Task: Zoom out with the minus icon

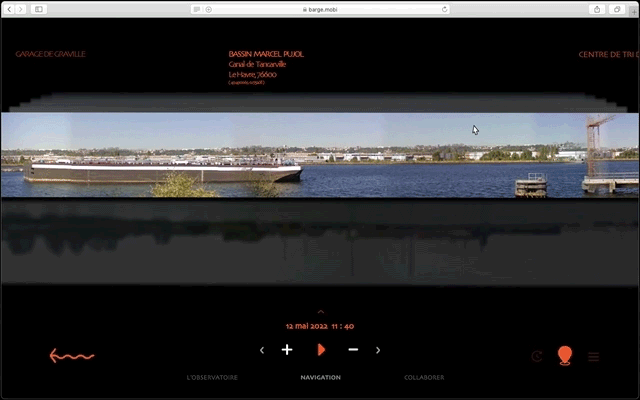Action: (353, 350)
